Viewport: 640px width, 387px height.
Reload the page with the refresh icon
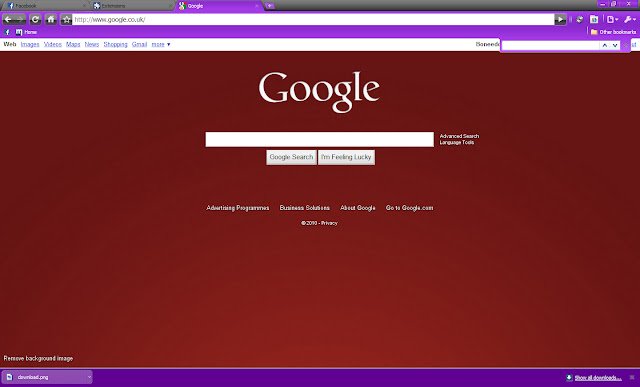(36, 19)
